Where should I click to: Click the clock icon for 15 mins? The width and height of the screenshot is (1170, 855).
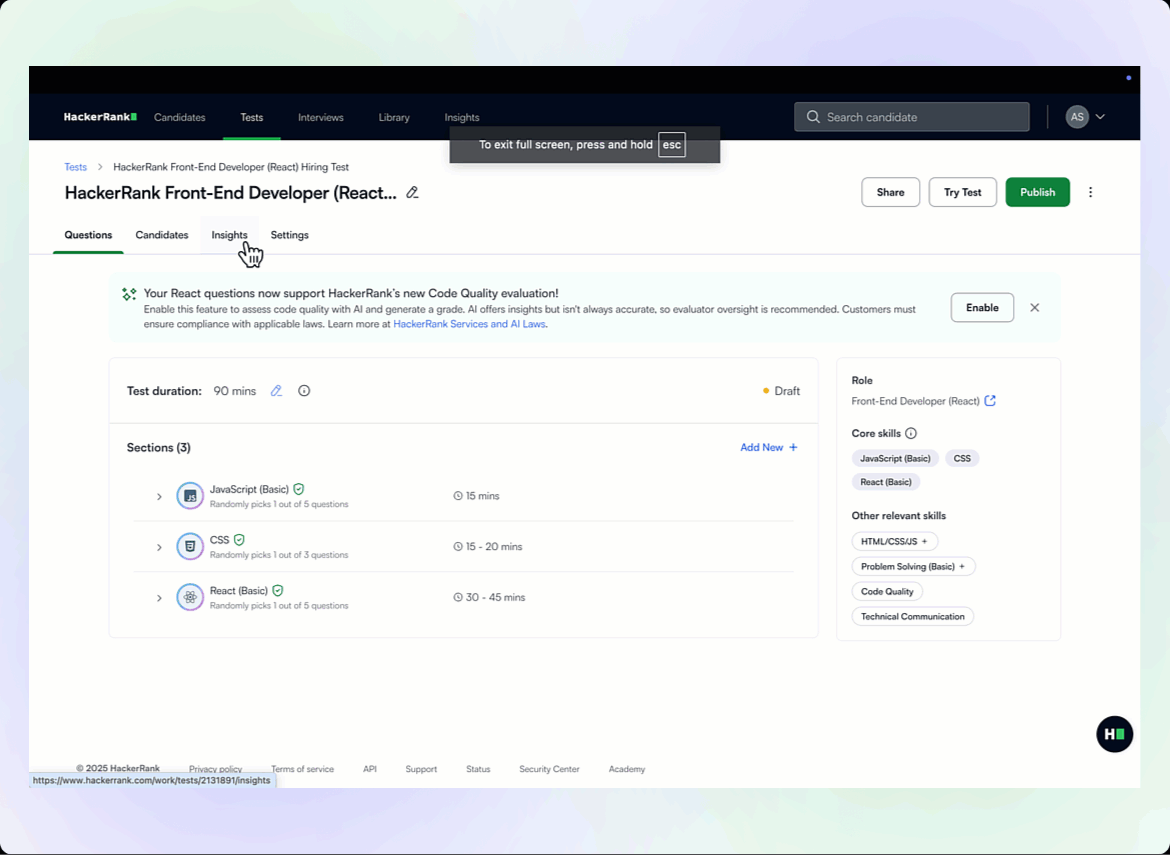click(458, 495)
